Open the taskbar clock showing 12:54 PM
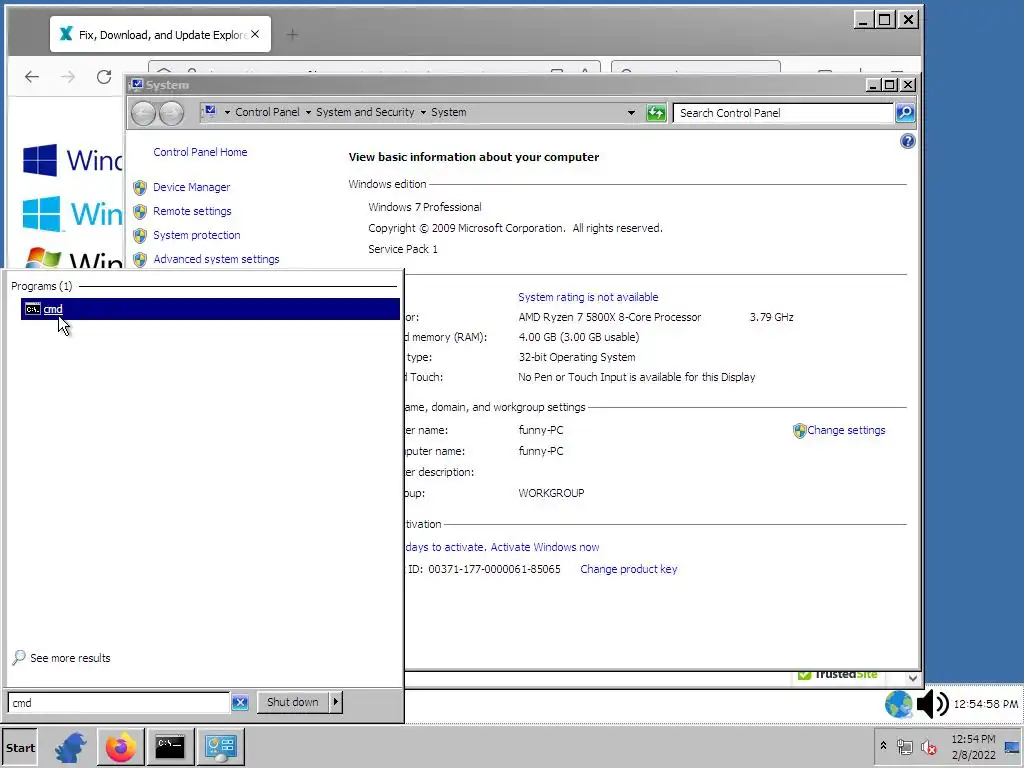 (973, 747)
